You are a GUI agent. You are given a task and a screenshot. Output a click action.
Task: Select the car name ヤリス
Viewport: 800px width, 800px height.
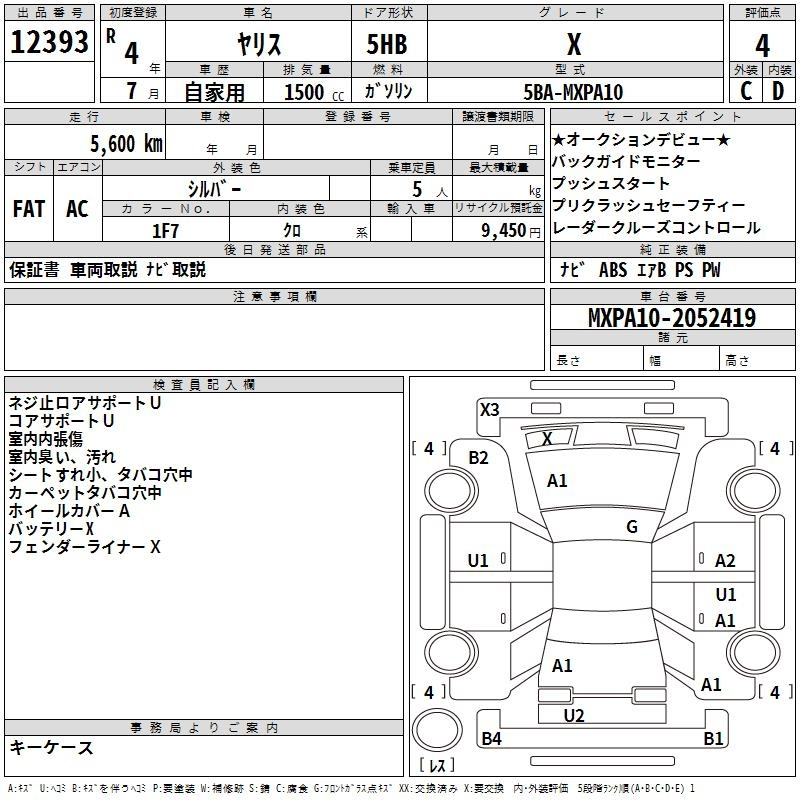pos(257,43)
